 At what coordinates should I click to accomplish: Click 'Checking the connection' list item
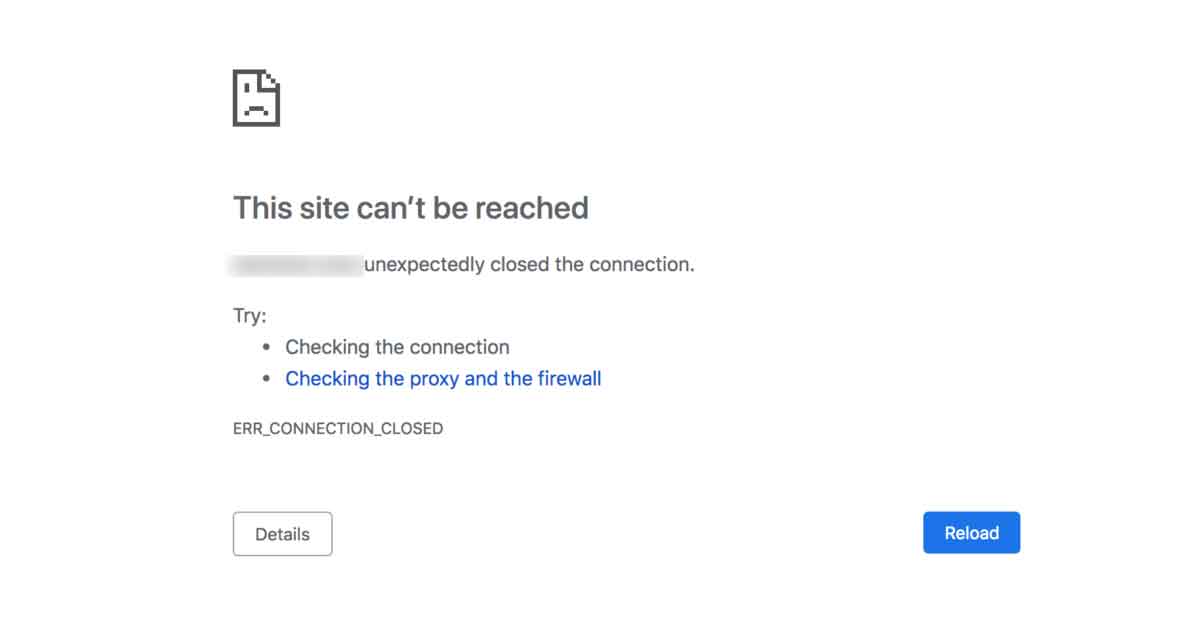point(397,347)
